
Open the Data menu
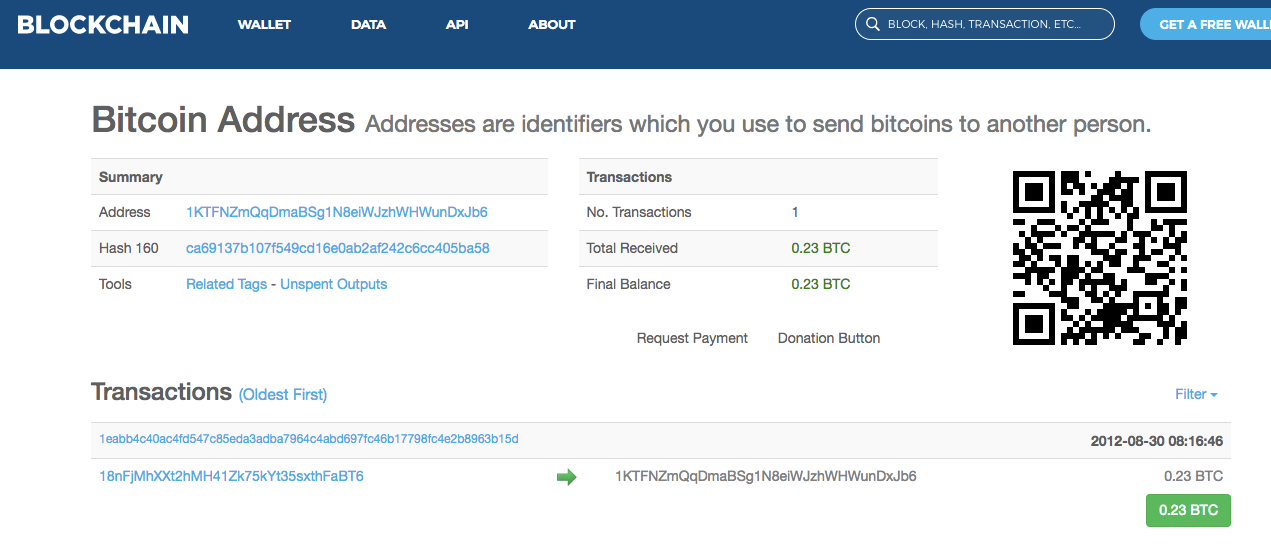click(x=368, y=24)
